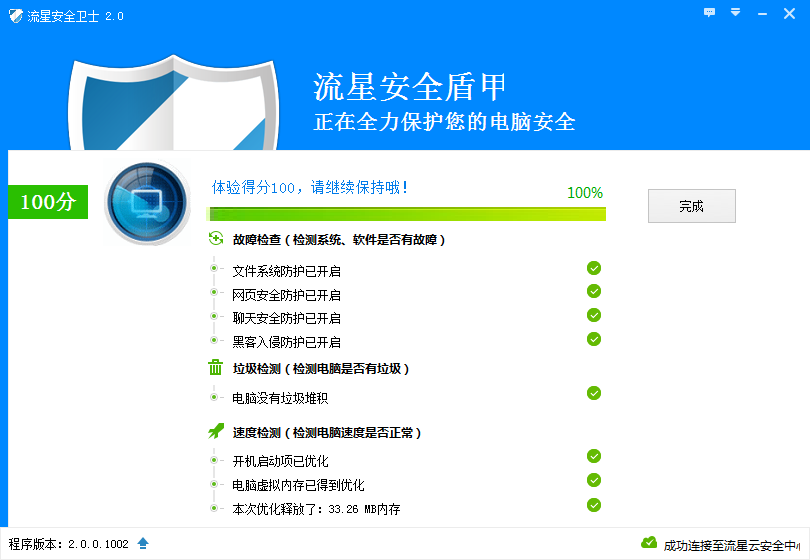Click the 程序版本 2.0.0.1002 text
The width and height of the screenshot is (810, 560).
(x=69, y=544)
